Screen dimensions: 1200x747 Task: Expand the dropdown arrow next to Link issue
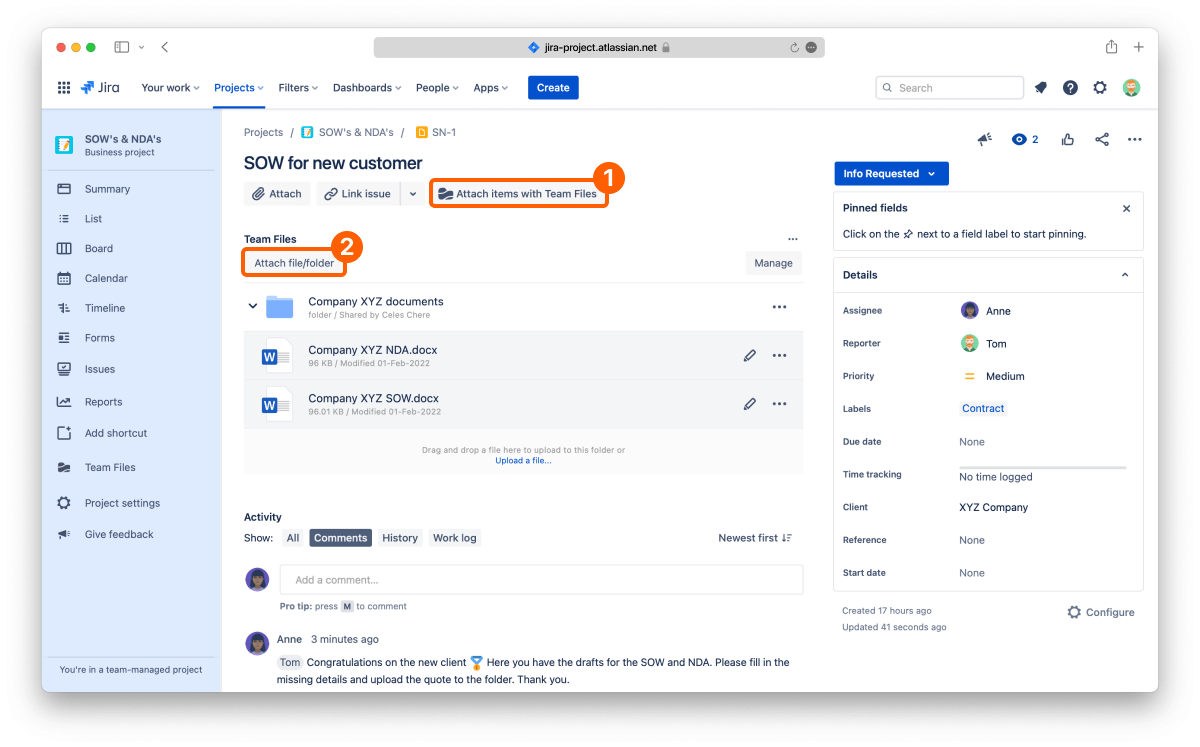(413, 194)
